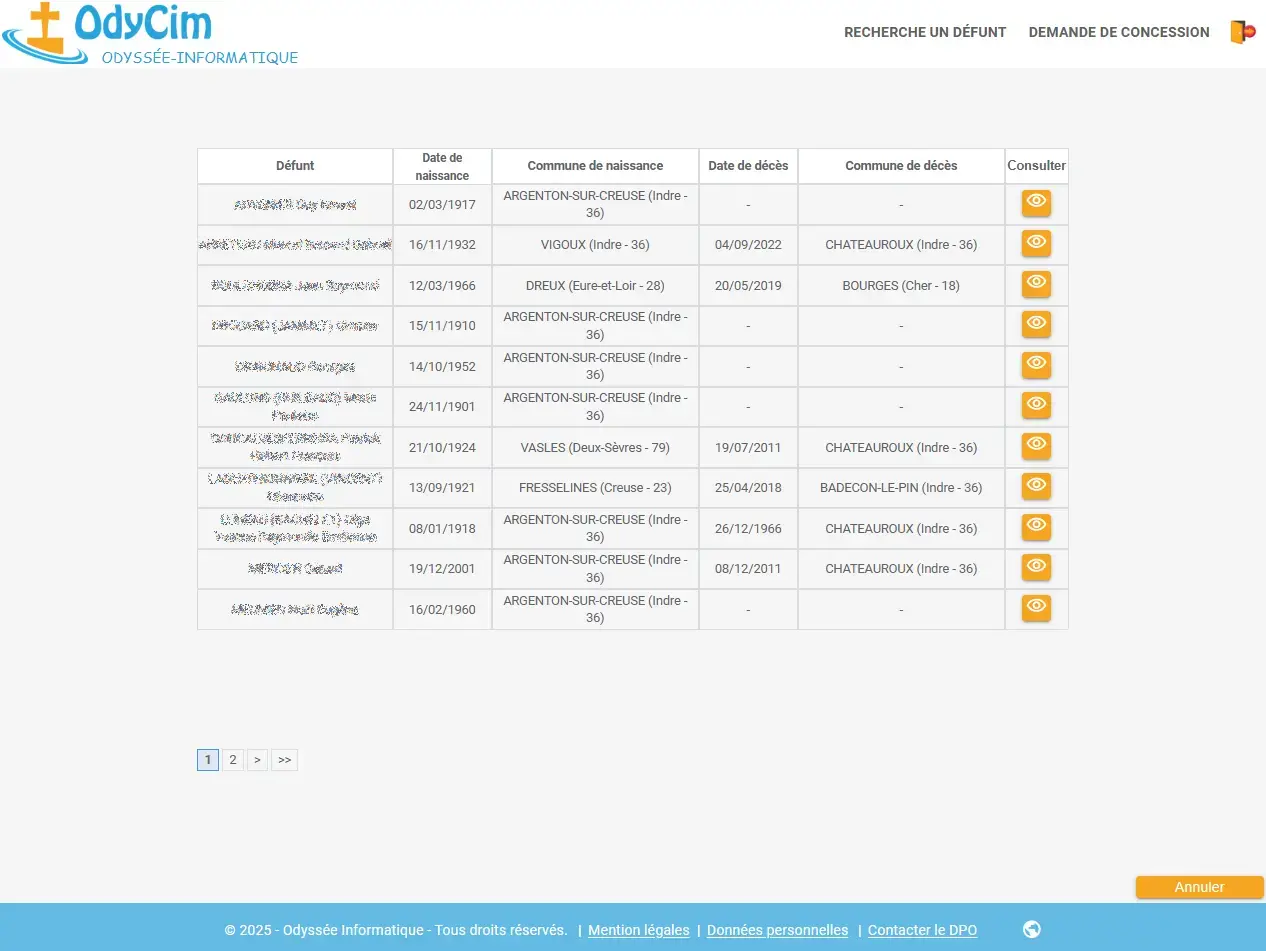Consult the record born 15/11/1910
1266x951 pixels.
(x=1036, y=324)
